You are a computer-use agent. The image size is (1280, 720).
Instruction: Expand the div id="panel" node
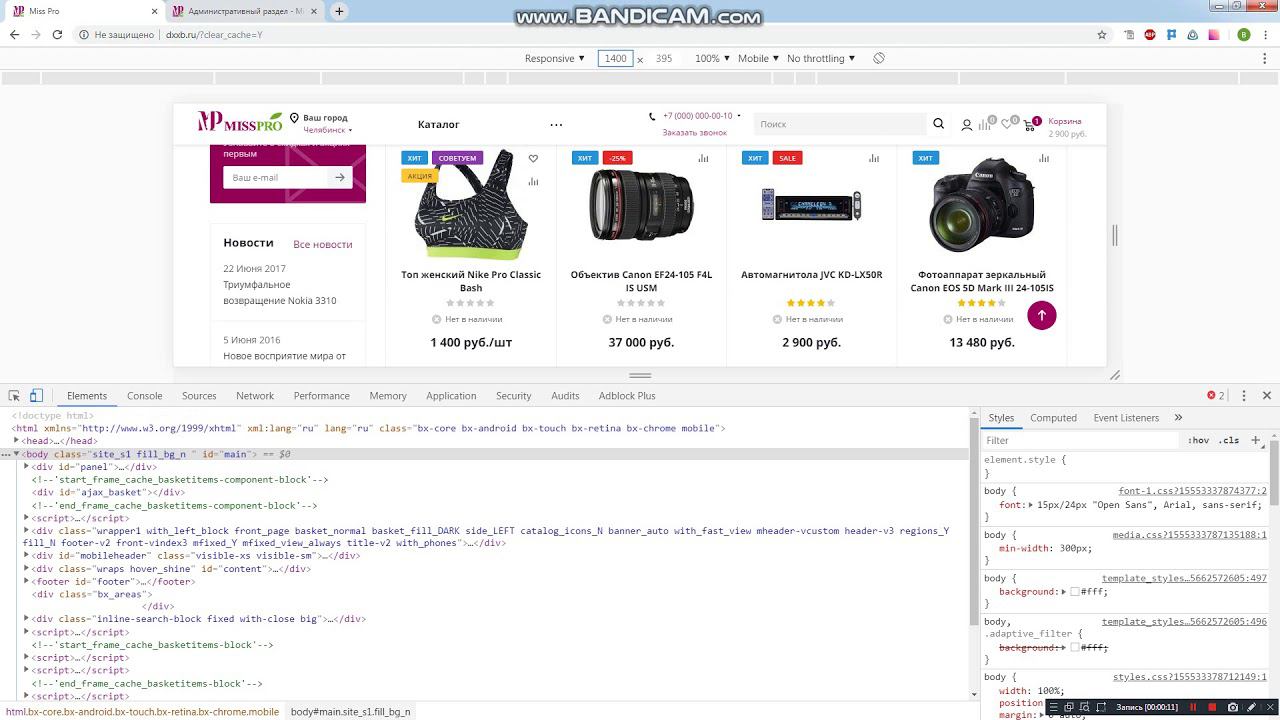pos(27,466)
